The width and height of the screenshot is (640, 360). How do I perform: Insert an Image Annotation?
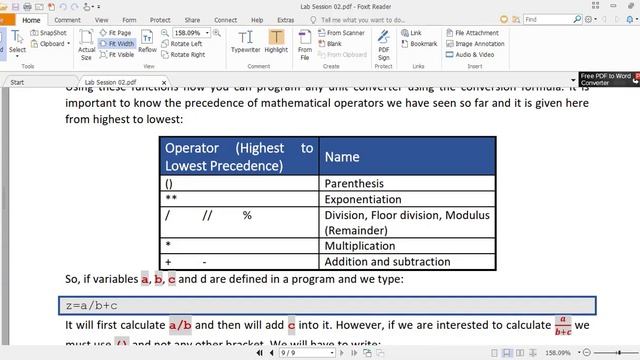tap(475, 44)
